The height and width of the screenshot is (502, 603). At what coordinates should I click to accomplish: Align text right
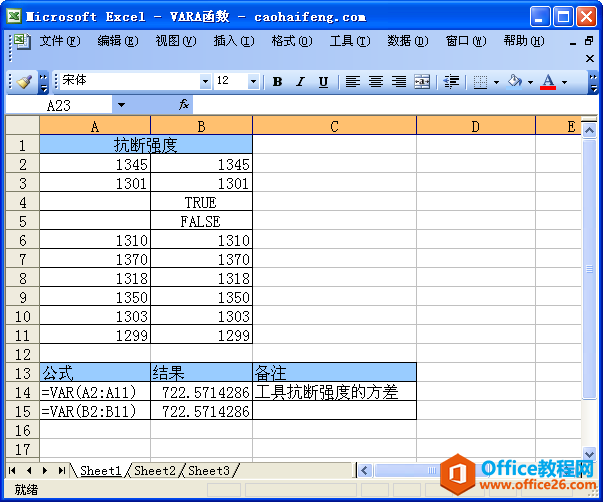[399, 82]
